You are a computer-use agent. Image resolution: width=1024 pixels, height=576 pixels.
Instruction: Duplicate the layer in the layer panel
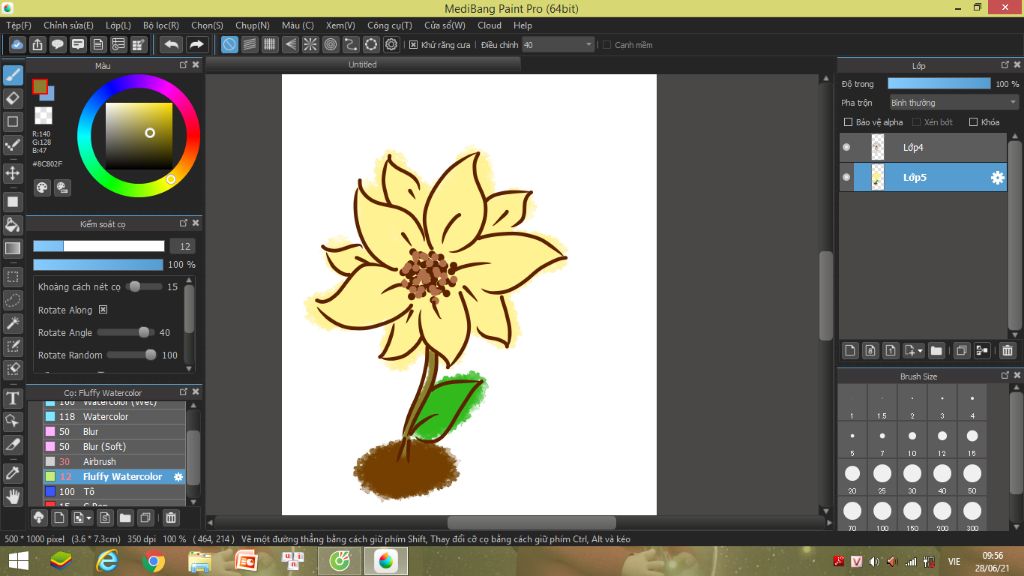coord(961,351)
